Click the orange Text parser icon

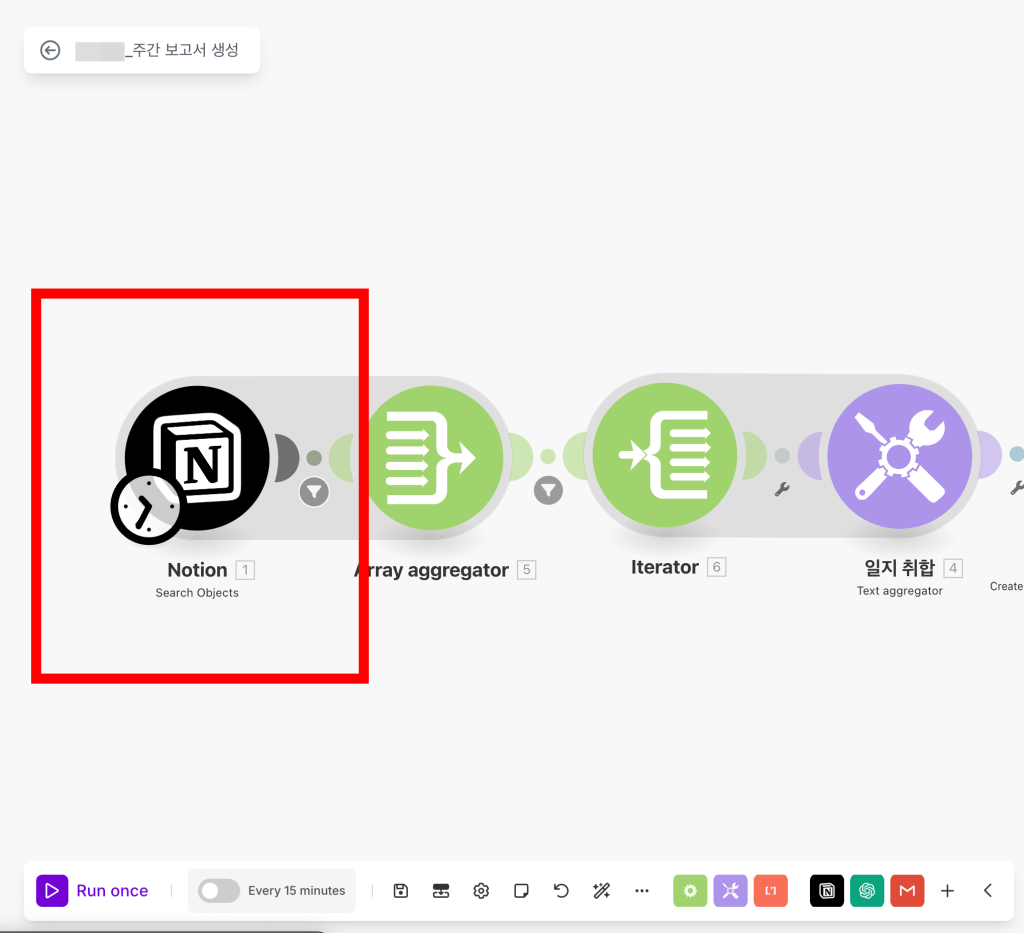click(770, 890)
